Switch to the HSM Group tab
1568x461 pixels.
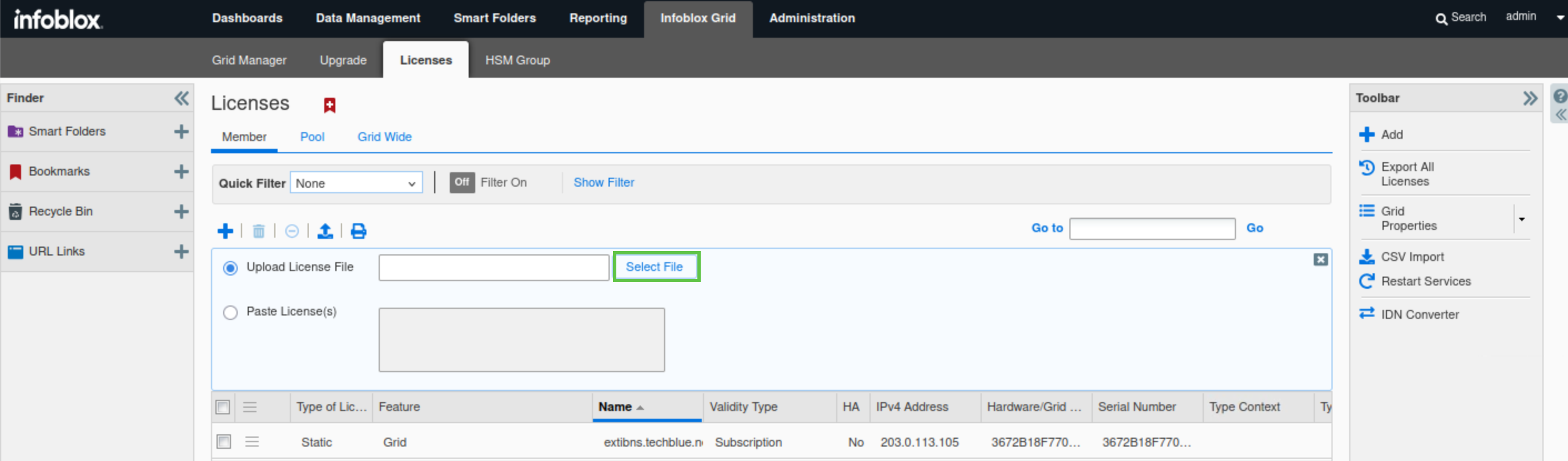click(x=517, y=61)
